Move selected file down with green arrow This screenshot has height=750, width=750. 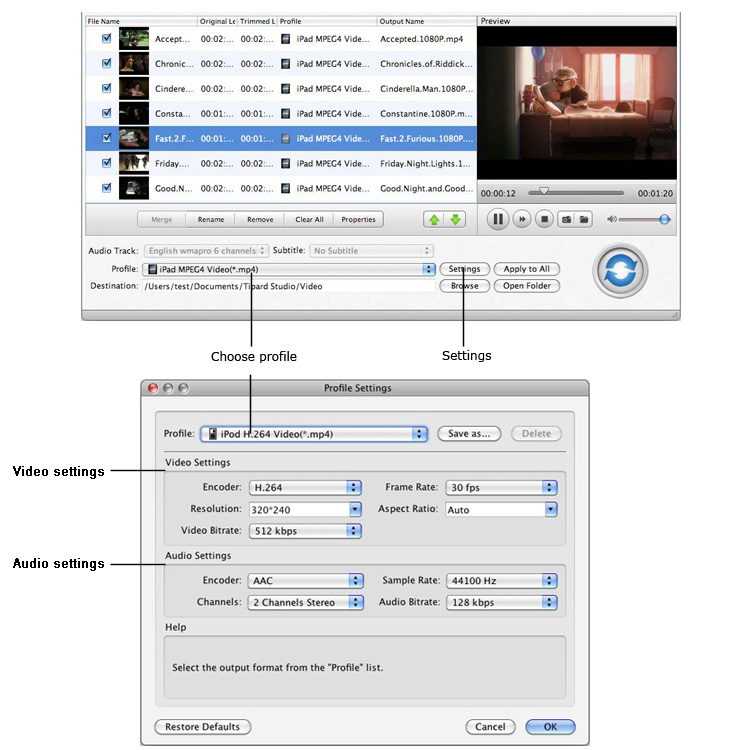click(455, 220)
